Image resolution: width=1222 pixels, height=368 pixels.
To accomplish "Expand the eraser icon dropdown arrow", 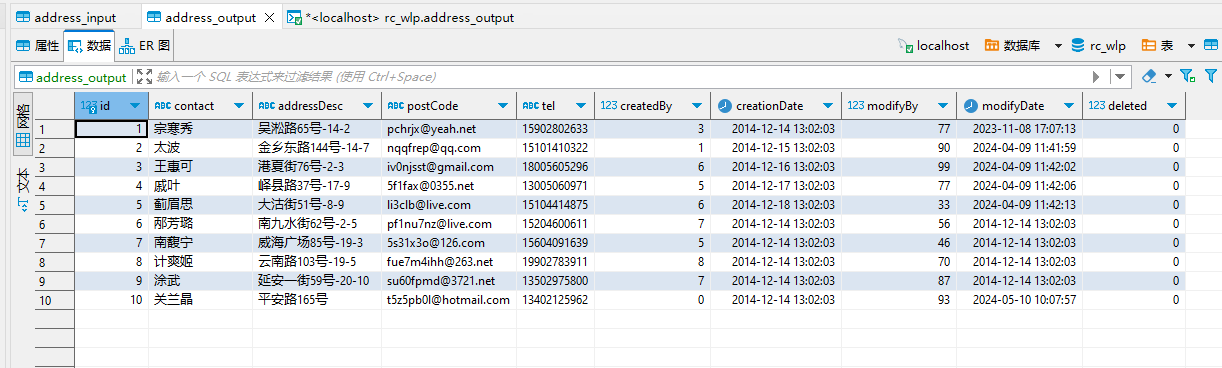I will (x=1167, y=77).
